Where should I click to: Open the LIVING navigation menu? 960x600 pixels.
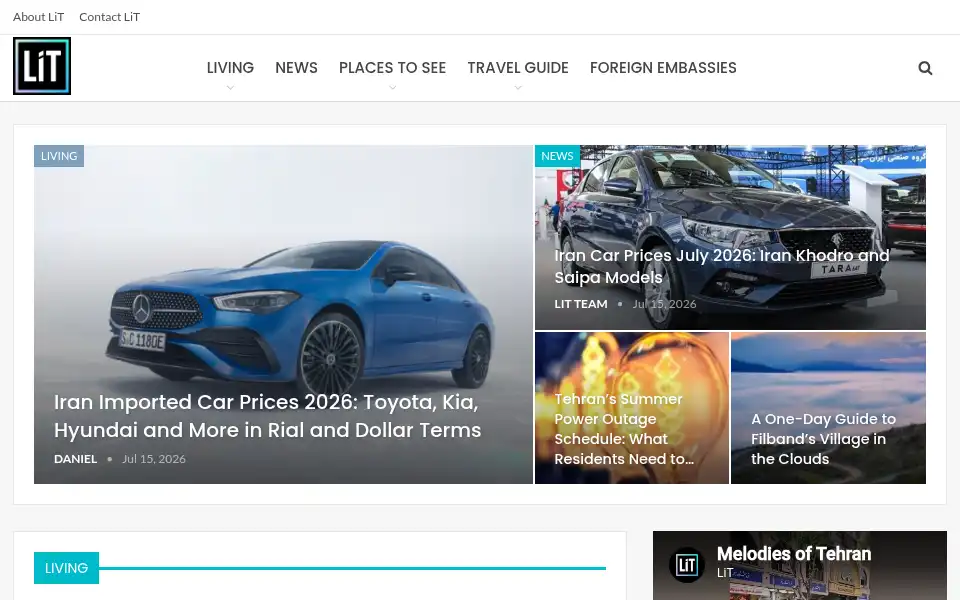click(230, 68)
